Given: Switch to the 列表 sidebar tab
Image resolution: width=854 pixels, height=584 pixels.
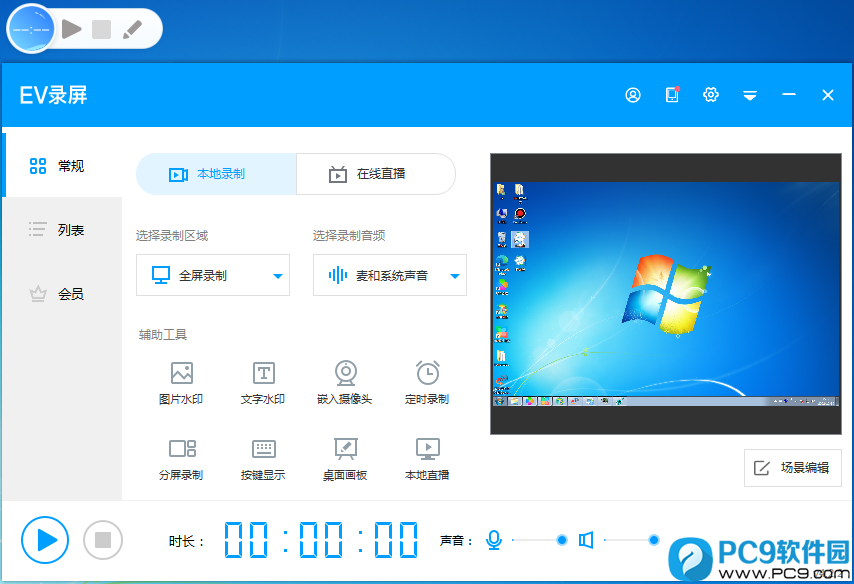Looking at the screenshot, I should [x=63, y=230].
